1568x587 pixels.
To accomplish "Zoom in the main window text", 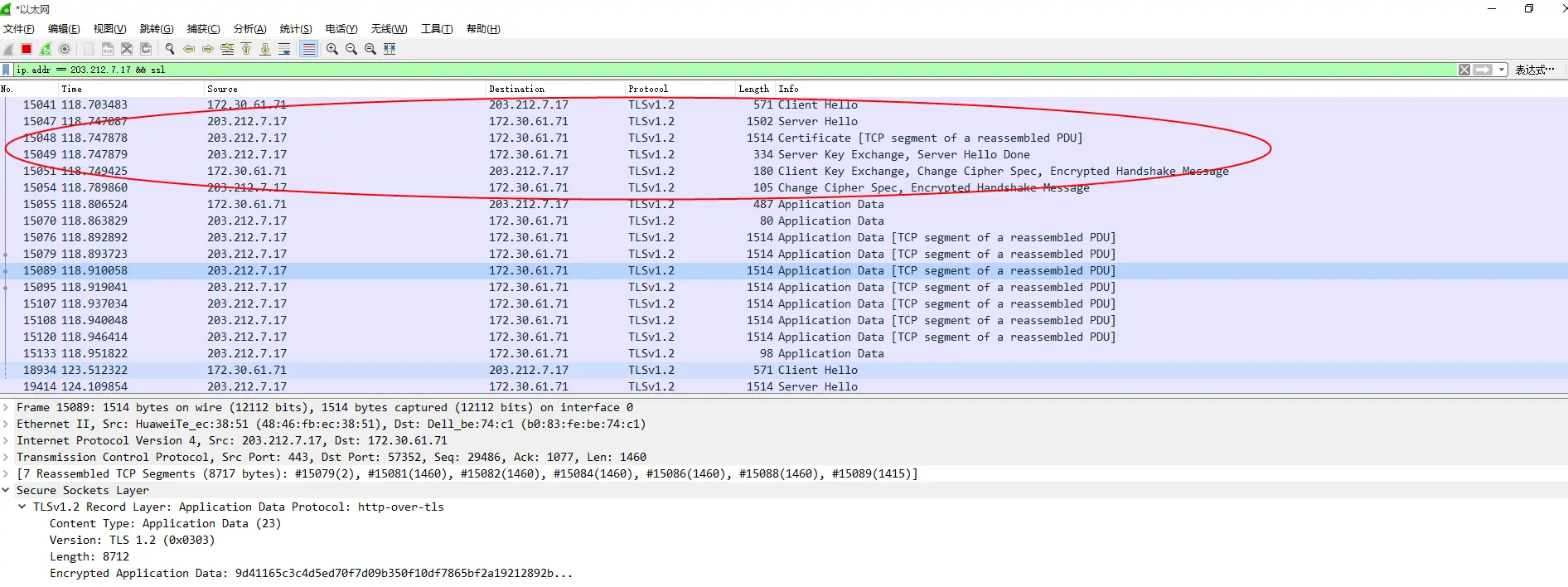I will pyautogui.click(x=332, y=49).
